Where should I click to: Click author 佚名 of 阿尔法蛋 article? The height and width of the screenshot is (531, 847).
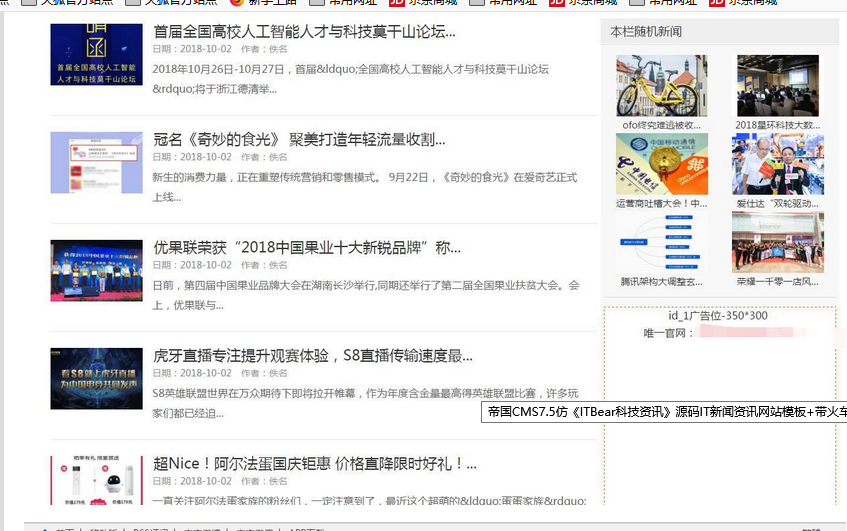pyautogui.click(x=264, y=481)
